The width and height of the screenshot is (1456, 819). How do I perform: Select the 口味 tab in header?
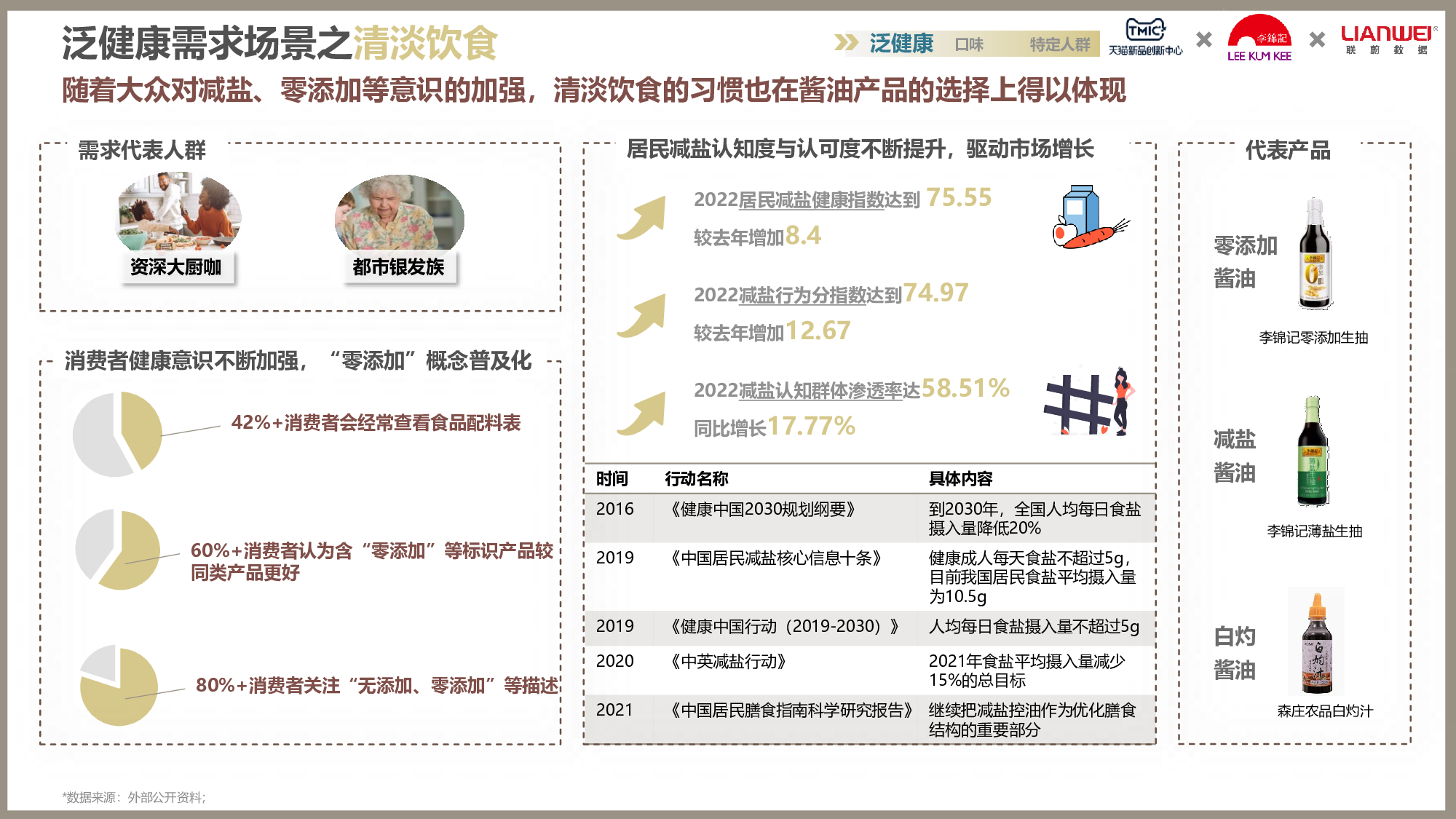click(x=969, y=44)
